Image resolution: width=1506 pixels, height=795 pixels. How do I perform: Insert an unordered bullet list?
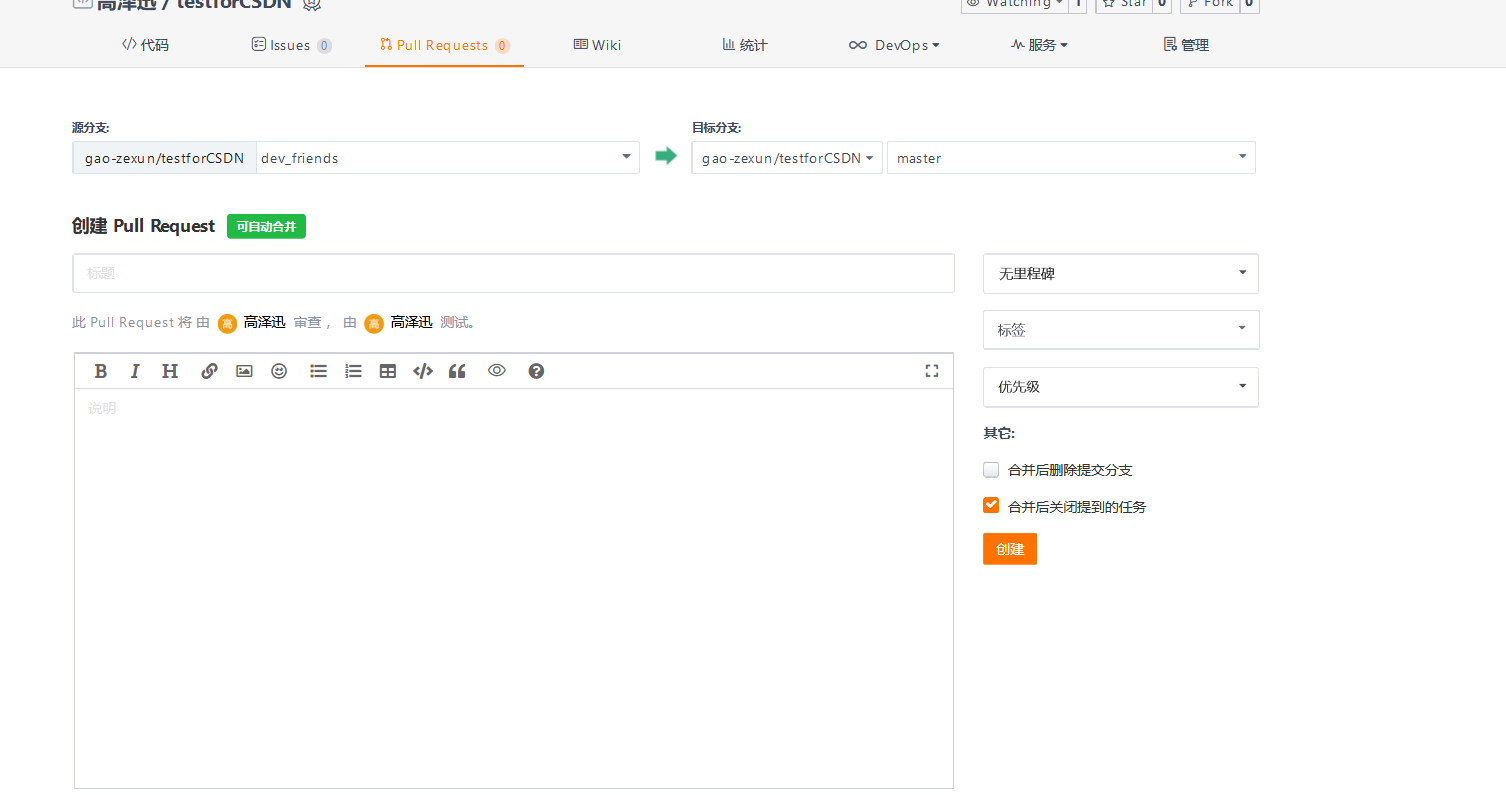point(318,371)
